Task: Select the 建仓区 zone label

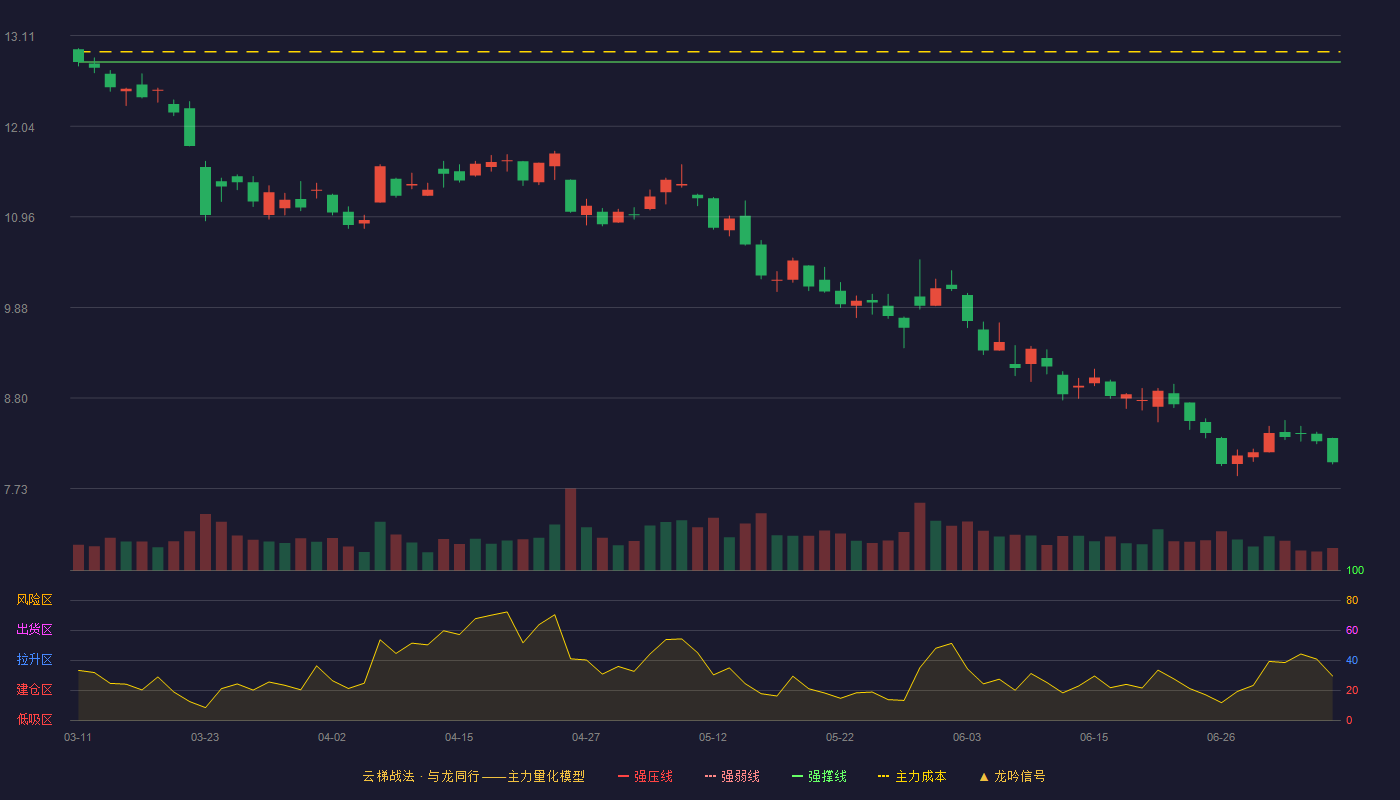Action: point(35,690)
